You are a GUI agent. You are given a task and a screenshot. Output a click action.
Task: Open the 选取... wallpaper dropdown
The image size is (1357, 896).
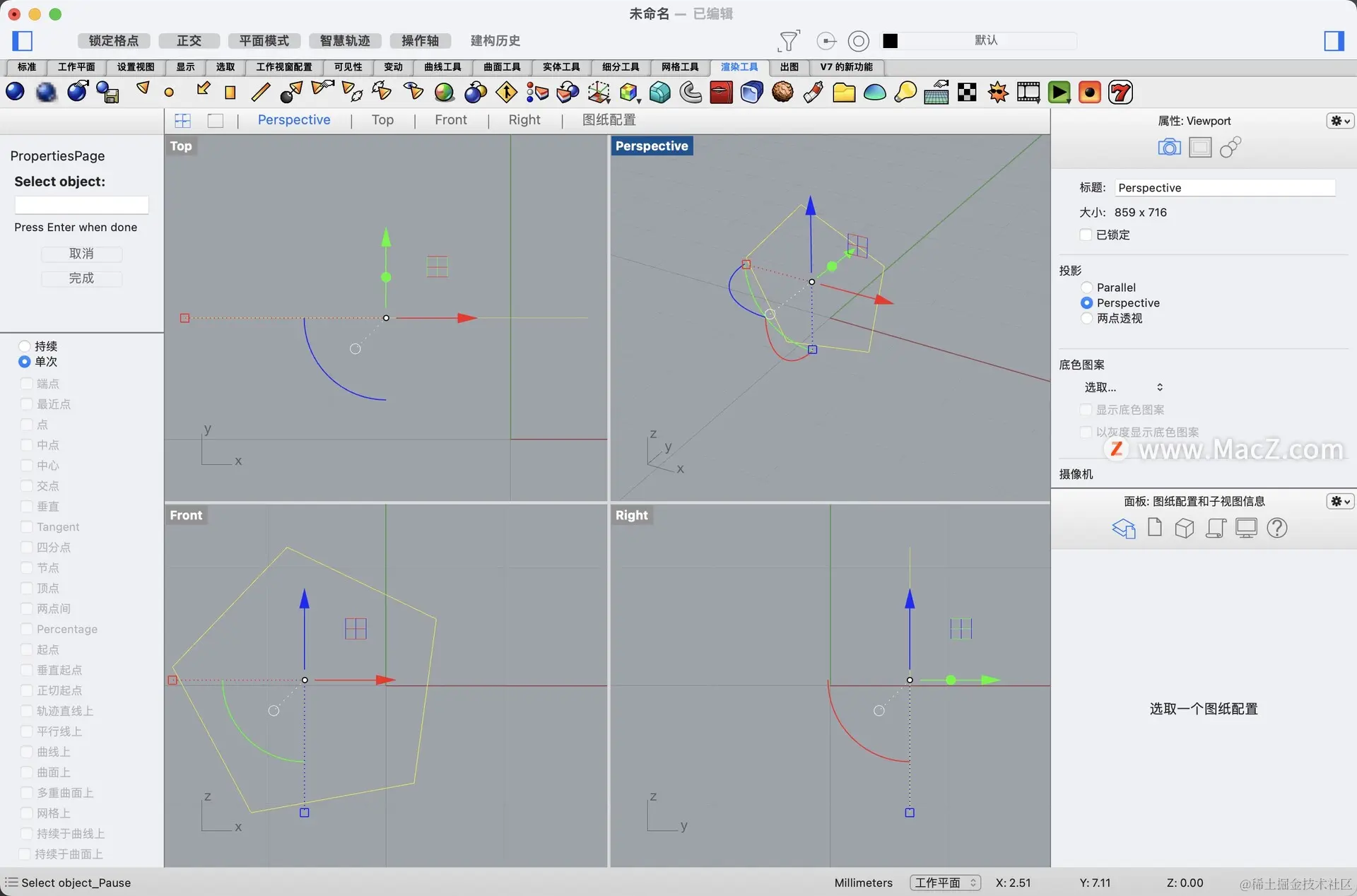[1124, 387]
